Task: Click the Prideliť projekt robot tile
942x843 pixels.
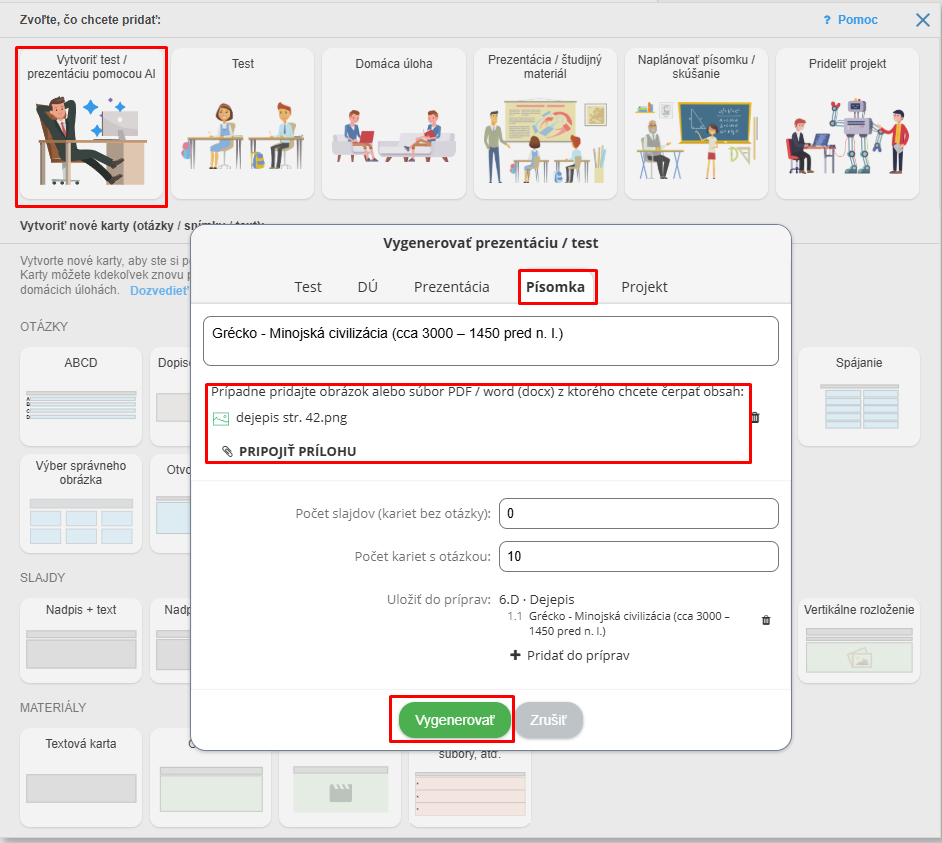Action: tap(847, 124)
